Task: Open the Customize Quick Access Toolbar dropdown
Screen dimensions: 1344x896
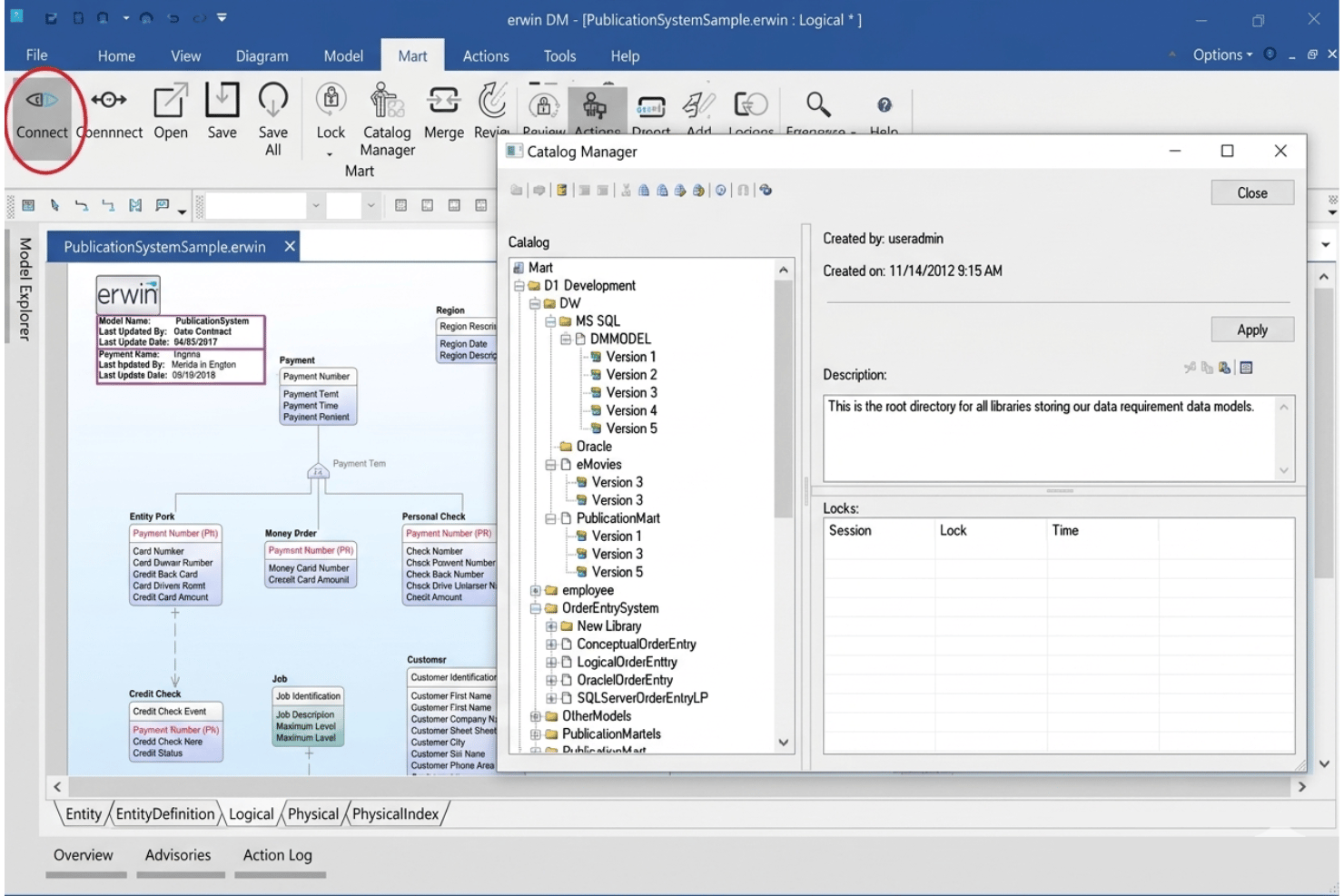Action: click(222, 18)
